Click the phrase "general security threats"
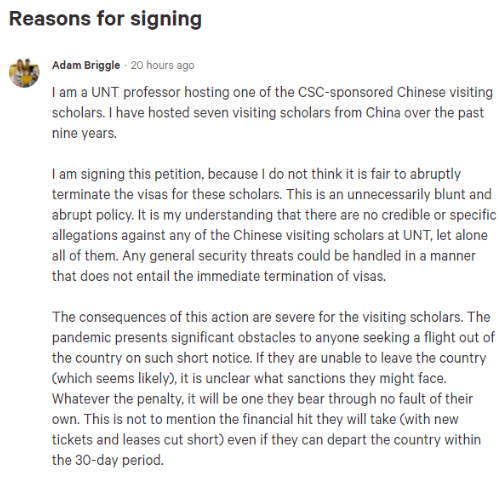Screen dimensions: 500x485 (x=221, y=256)
